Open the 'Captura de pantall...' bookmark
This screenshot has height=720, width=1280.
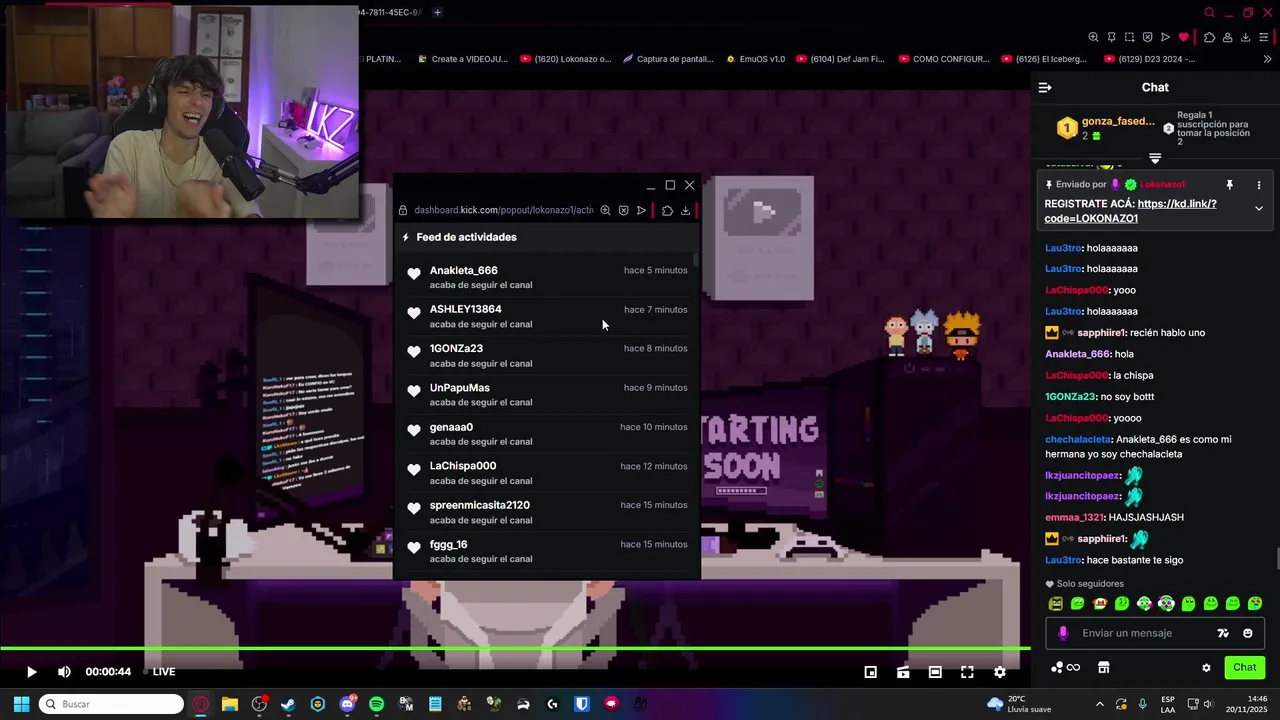(668, 59)
